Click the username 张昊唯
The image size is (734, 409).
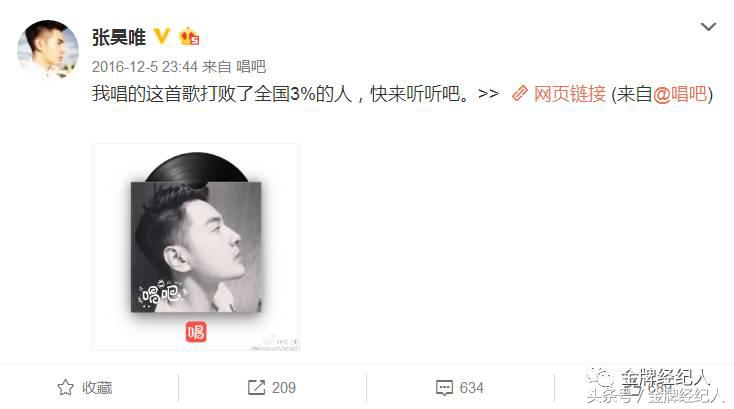coord(119,37)
